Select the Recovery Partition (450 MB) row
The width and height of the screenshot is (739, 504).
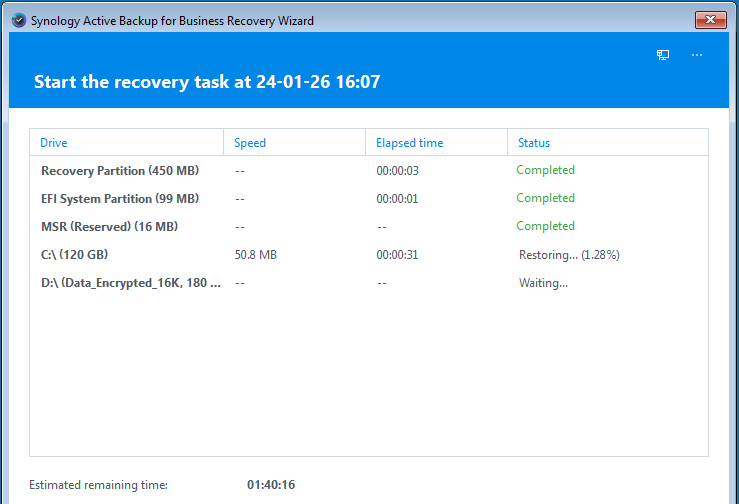(369, 170)
